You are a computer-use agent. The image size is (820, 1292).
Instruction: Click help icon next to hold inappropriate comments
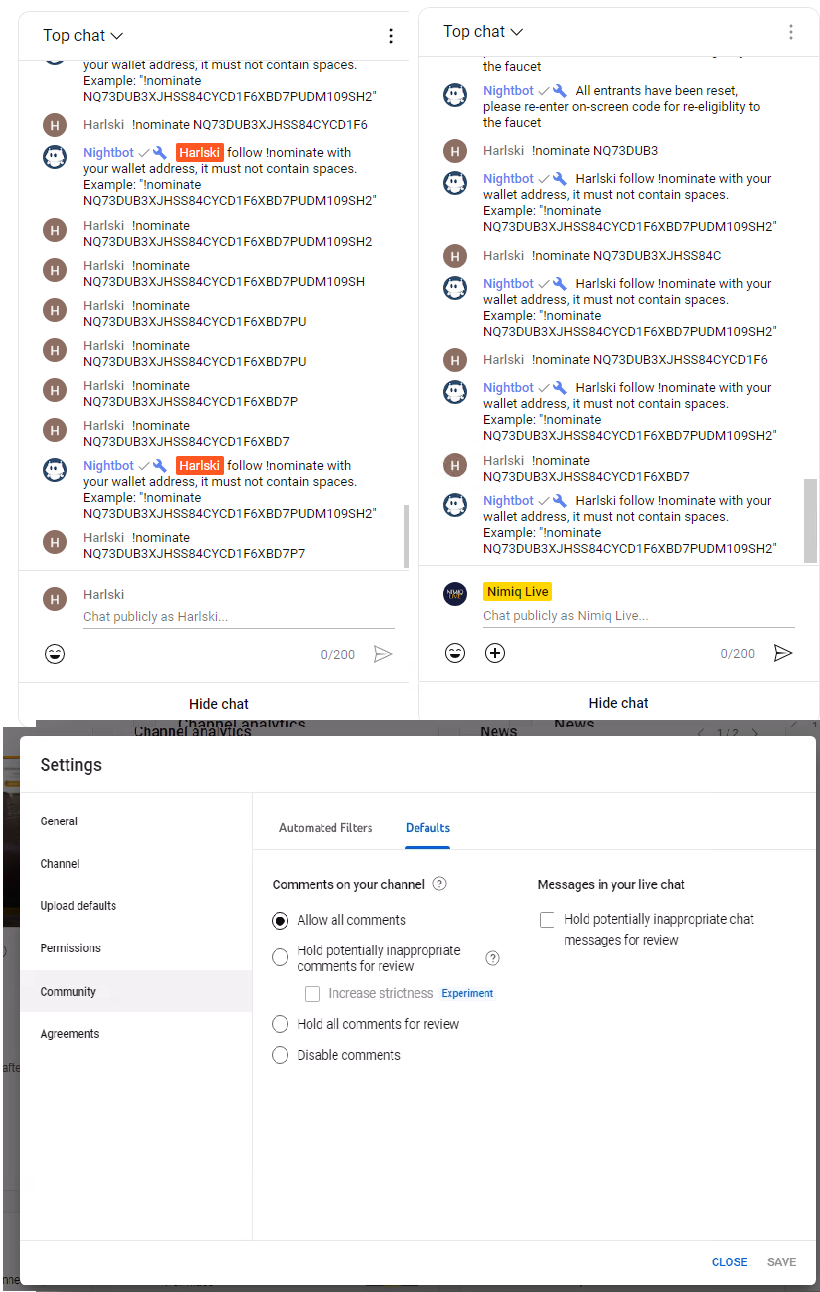point(492,958)
